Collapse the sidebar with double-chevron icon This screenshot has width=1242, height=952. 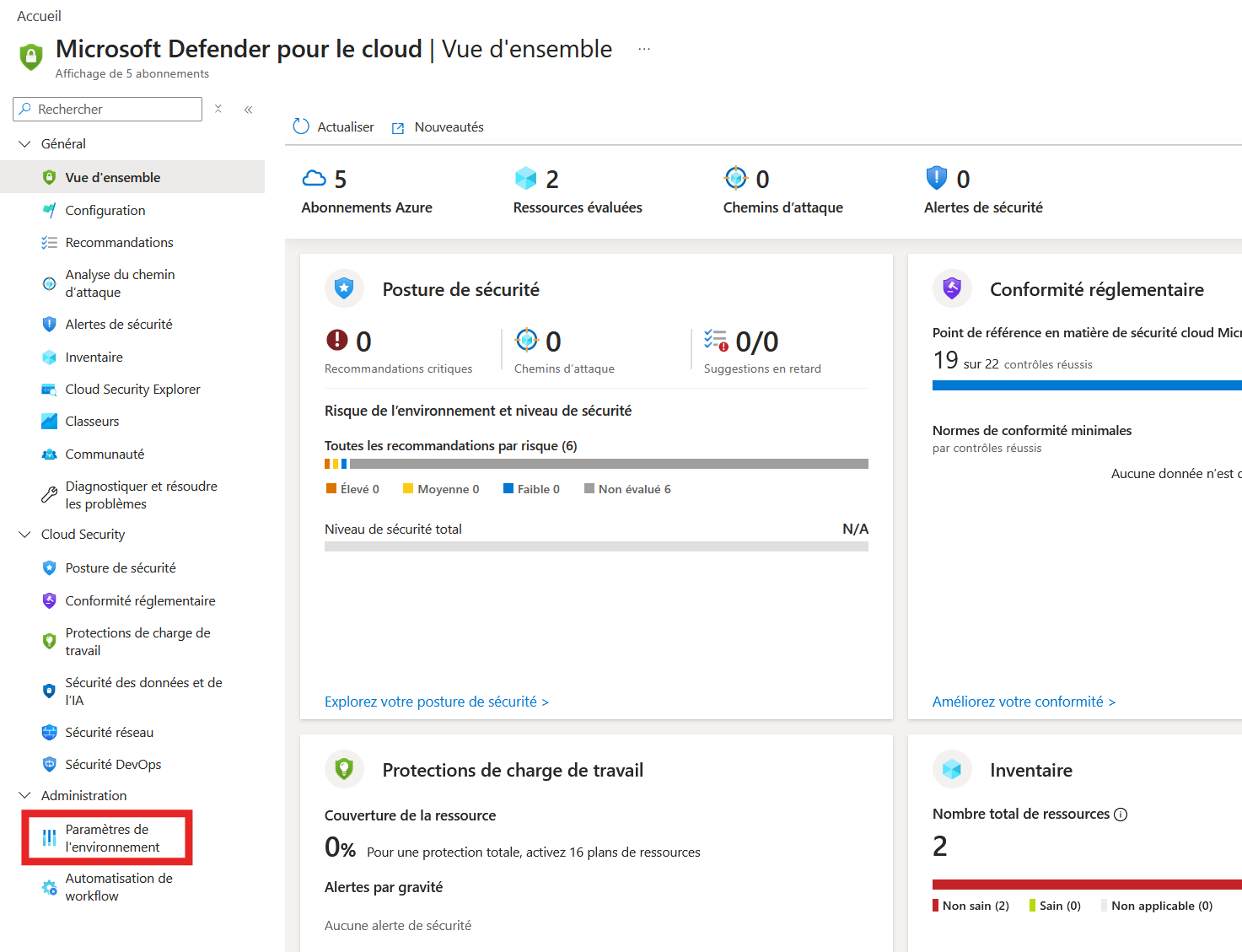(x=249, y=110)
